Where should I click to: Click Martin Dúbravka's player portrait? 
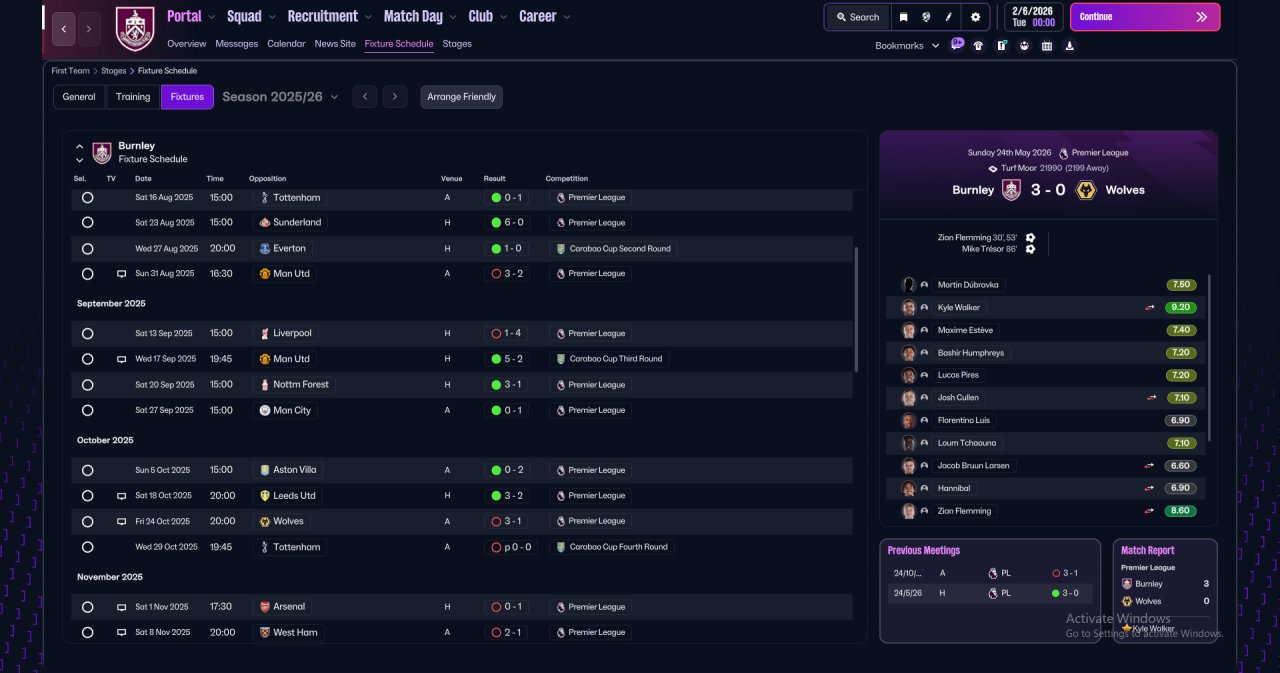click(909, 285)
